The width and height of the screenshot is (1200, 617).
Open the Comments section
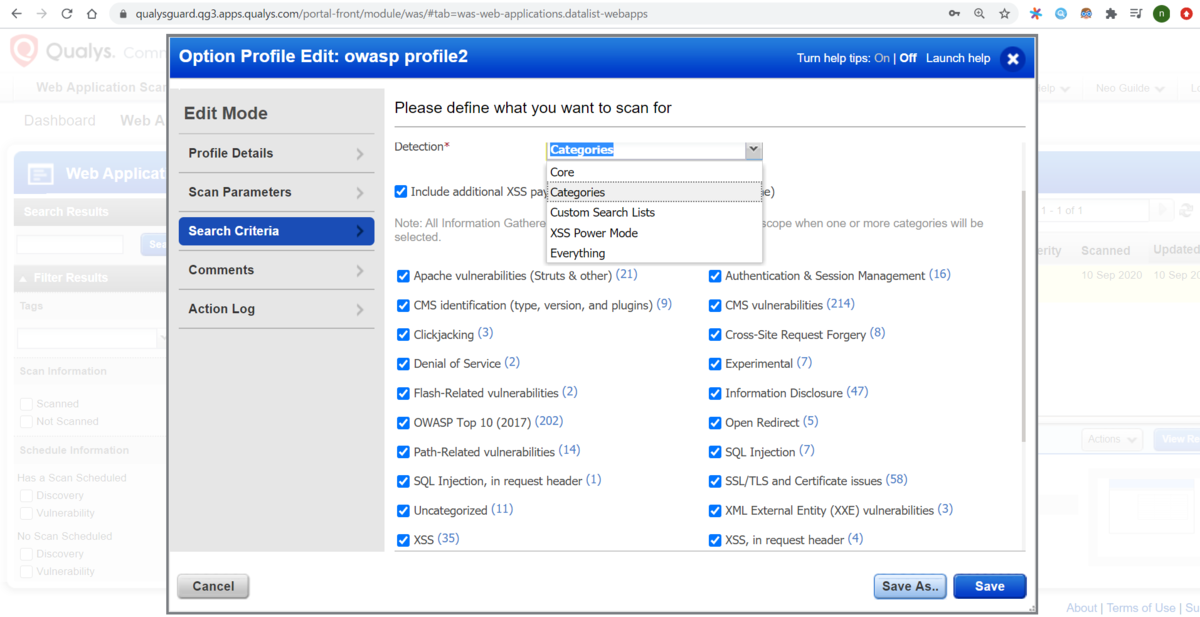(x=276, y=270)
